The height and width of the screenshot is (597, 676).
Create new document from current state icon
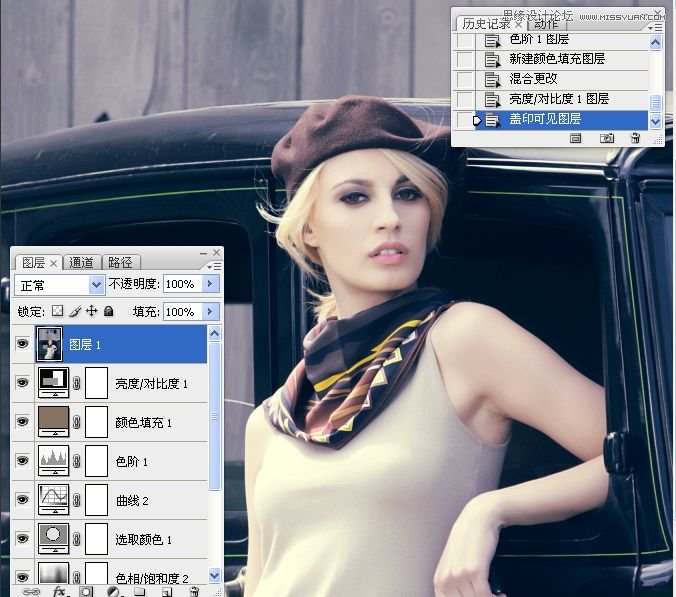click(x=576, y=138)
